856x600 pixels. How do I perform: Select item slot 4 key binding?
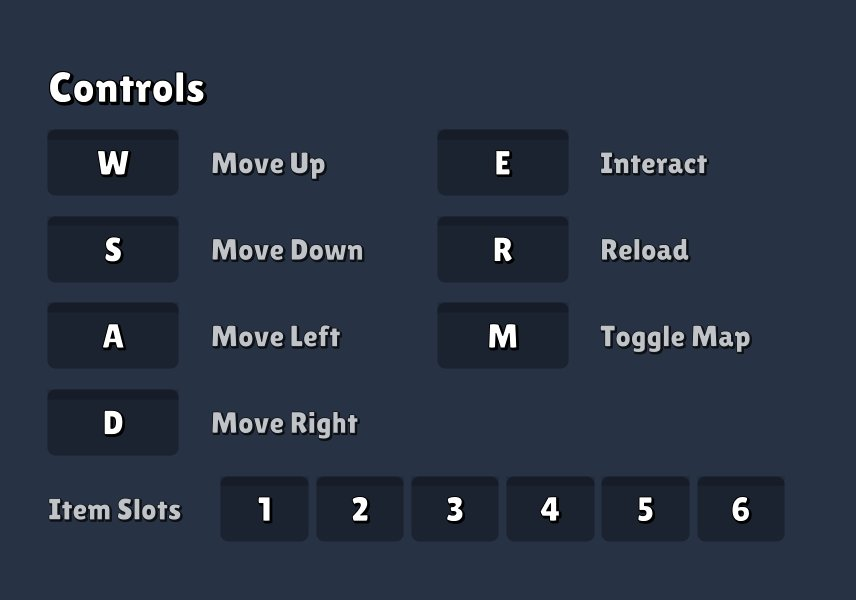(550, 509)
